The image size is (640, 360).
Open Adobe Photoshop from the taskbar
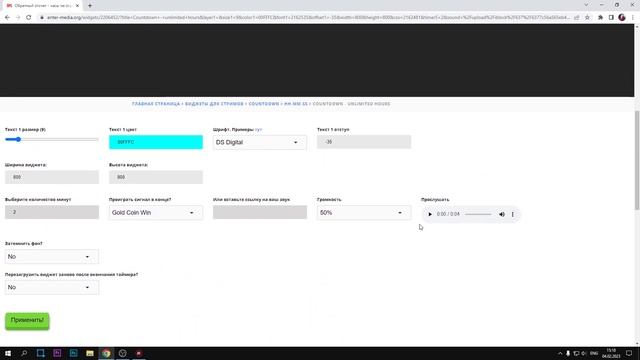pyautogui.click(x=73, y=353)
